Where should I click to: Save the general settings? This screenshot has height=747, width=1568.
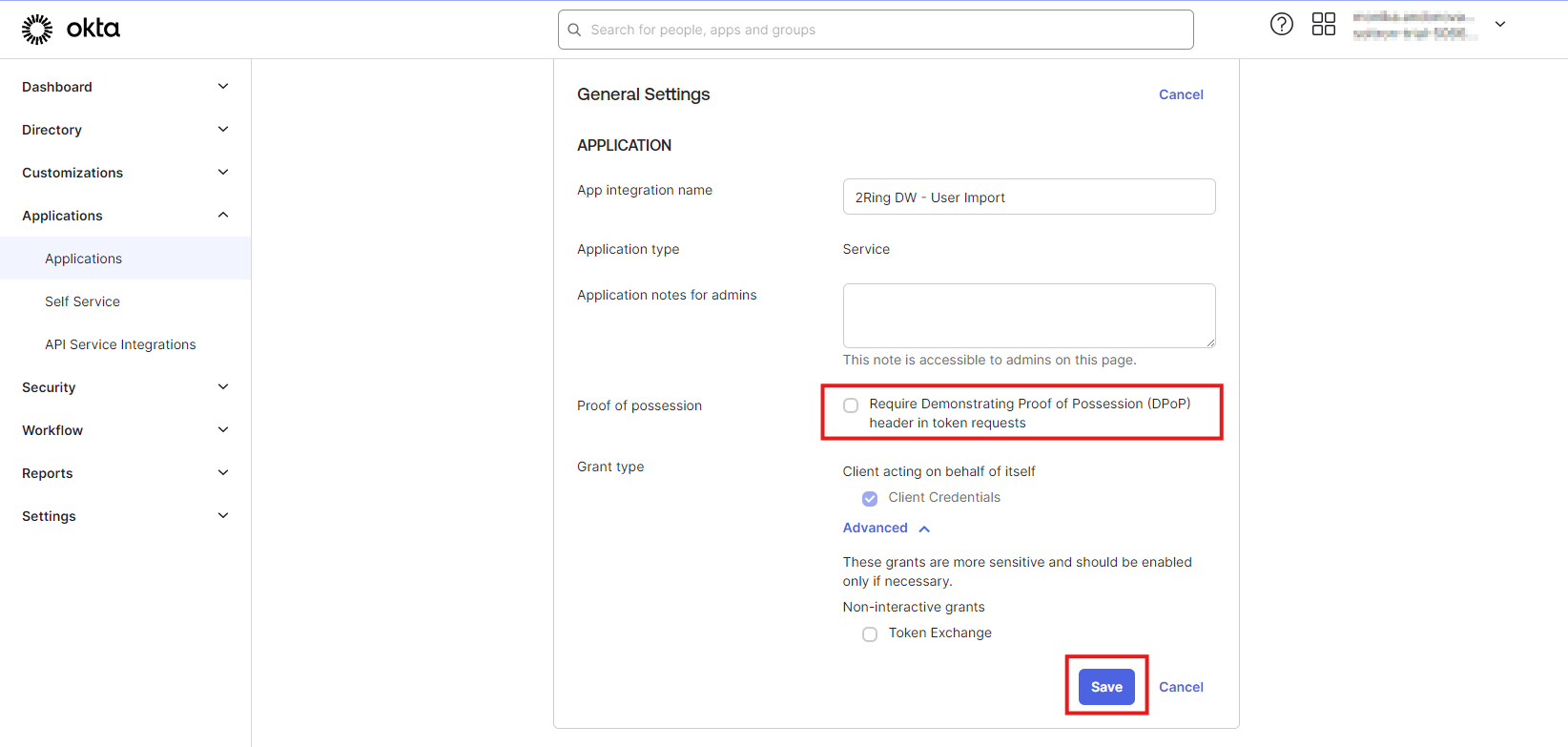tap(1106, 687)
